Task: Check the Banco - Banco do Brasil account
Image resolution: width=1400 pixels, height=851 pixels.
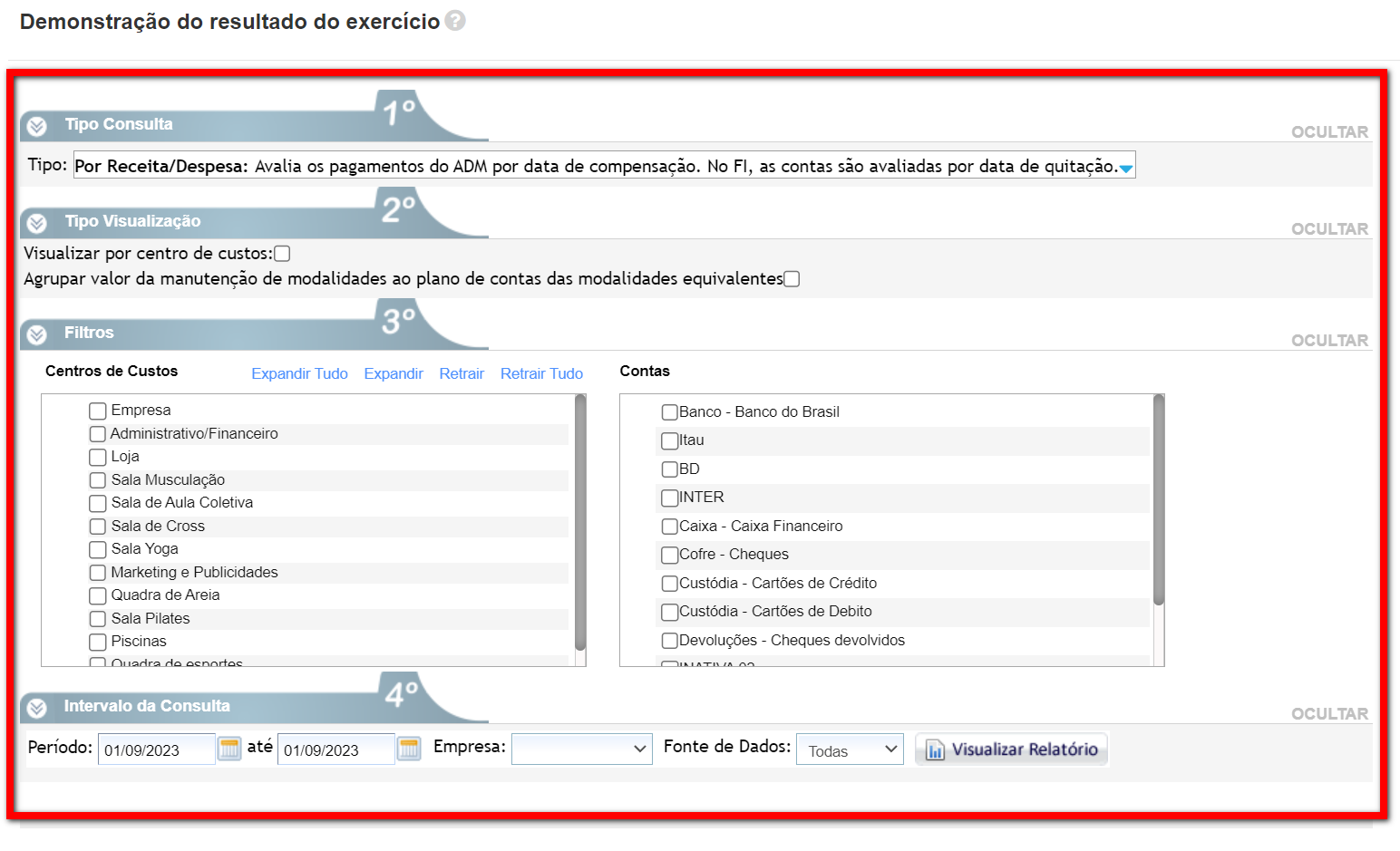Action: [669, 412]
